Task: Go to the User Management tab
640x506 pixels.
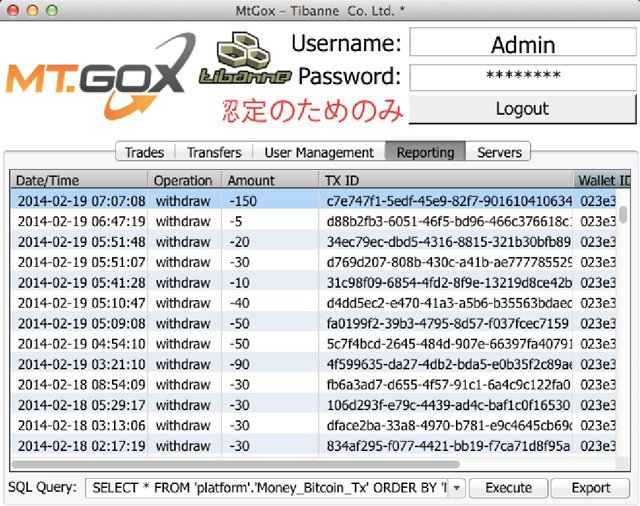Action: [x=319, y=152]
